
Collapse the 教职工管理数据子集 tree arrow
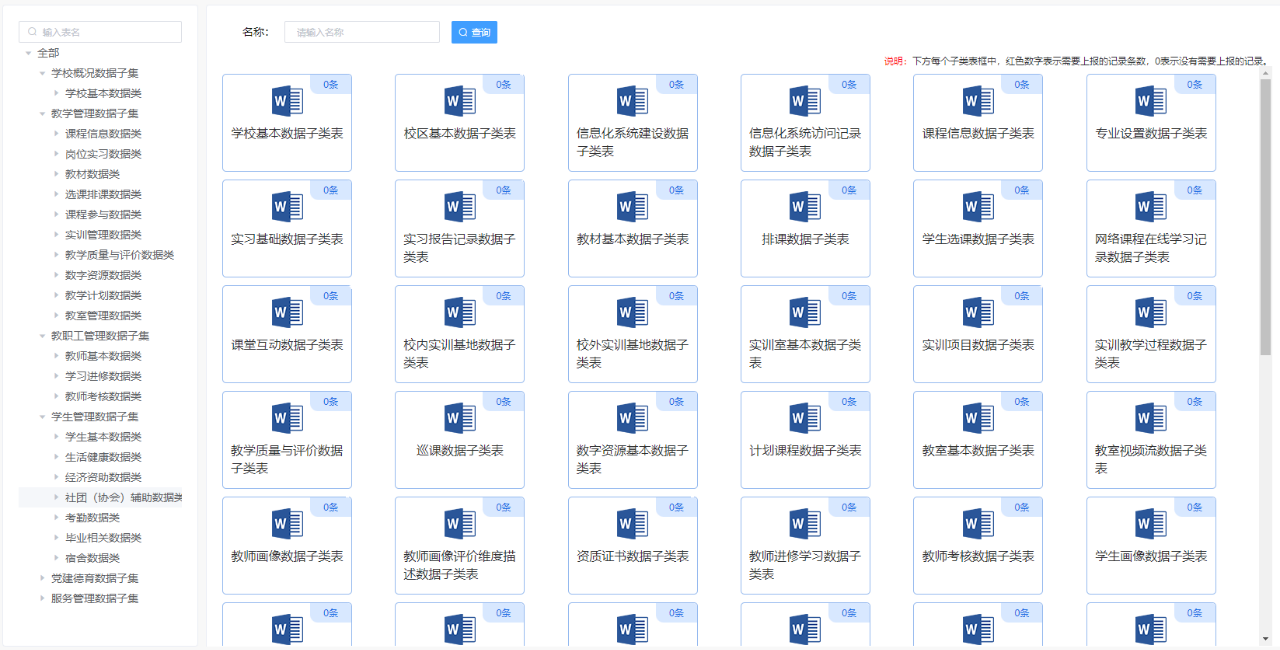pos(42,336)
